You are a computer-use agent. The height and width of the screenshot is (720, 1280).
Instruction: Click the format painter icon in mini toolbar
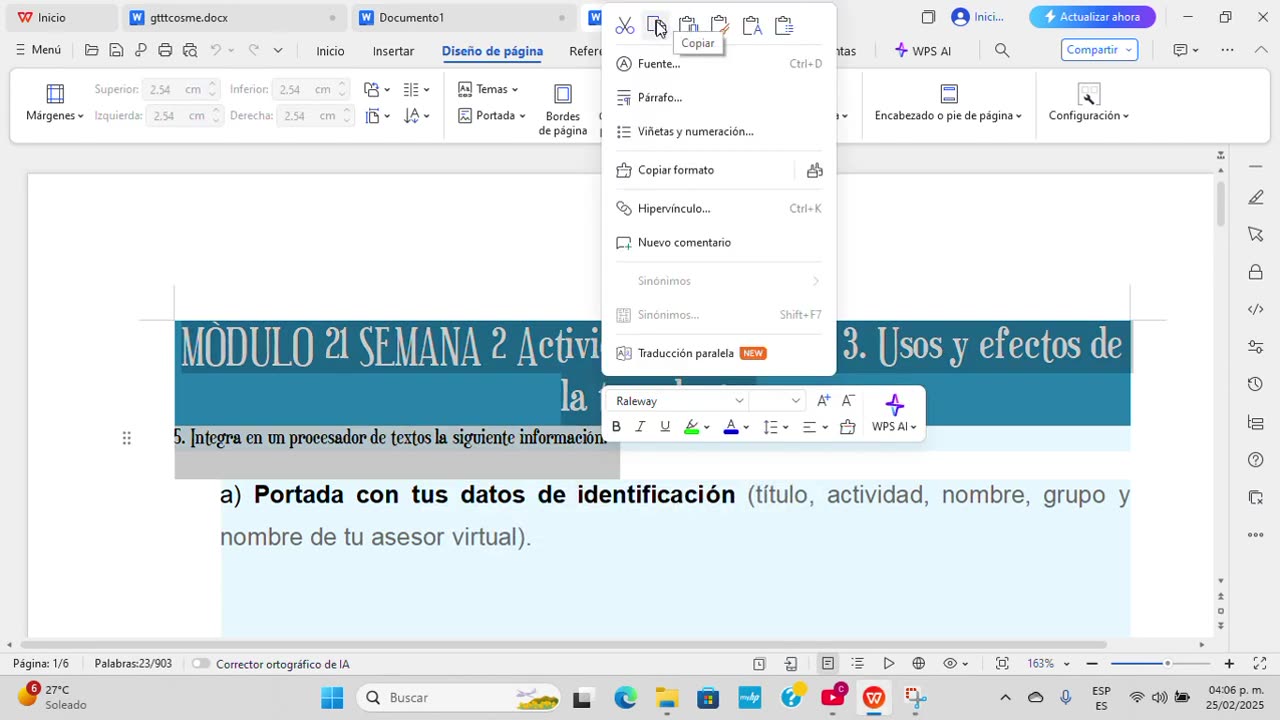point(848,427)
